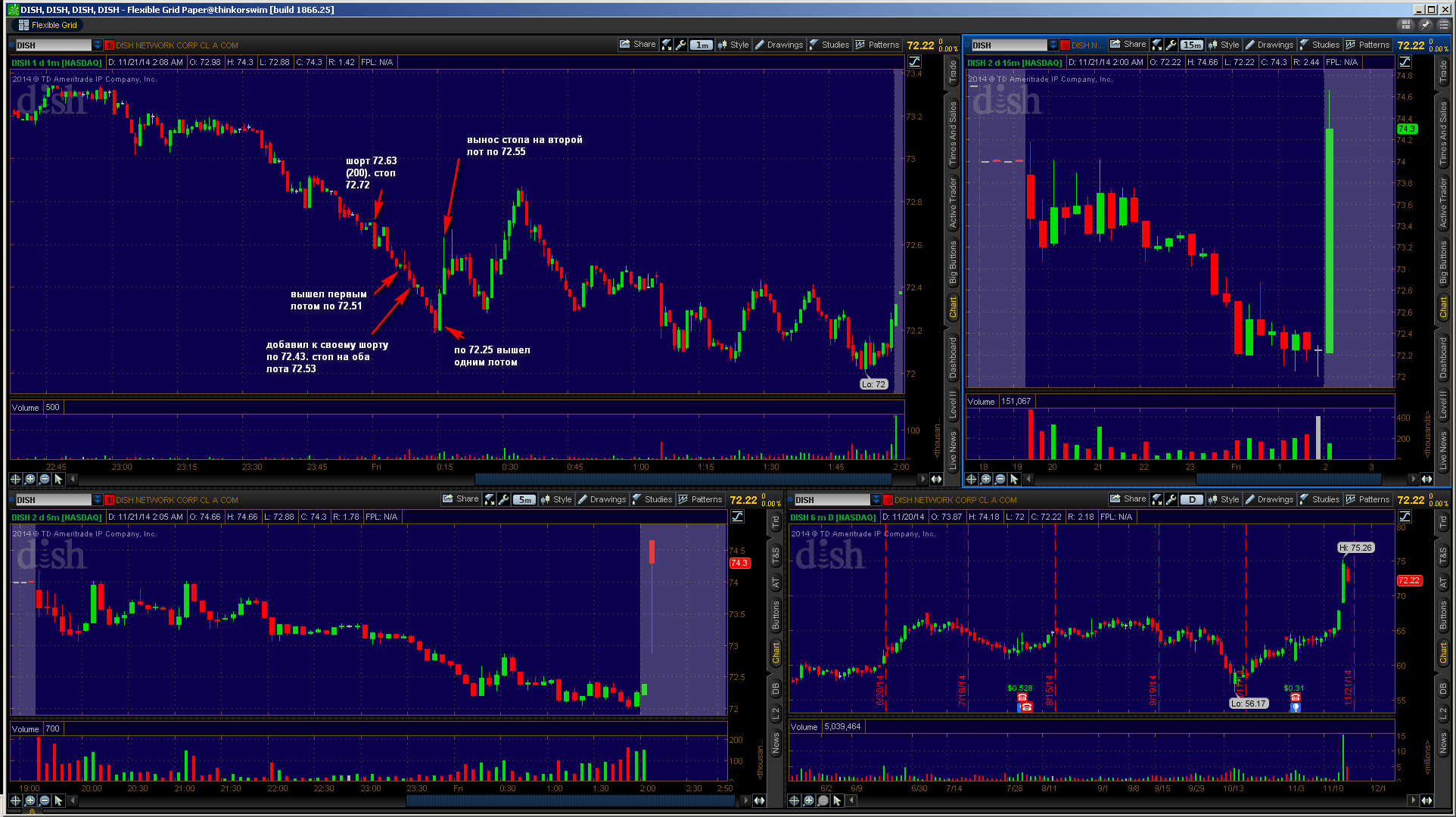Open Patterns menu in the 1m chart
1456x817 pixels.
(877, 45)
